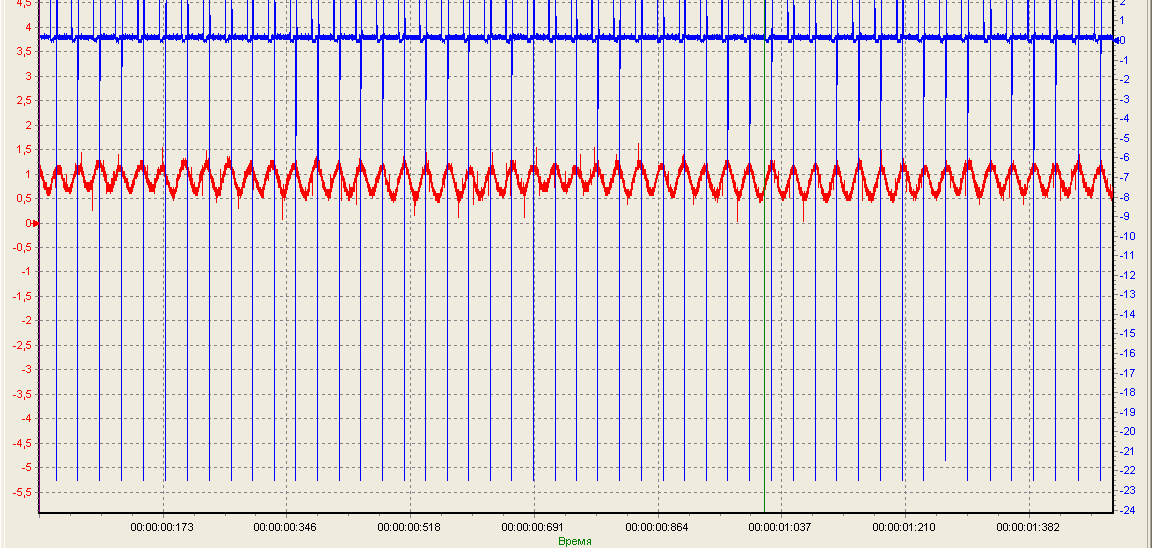The width and height of the screenshot is (1152, 548).
Task: Click the green "Время" axis label
Action: click(575, 541)
